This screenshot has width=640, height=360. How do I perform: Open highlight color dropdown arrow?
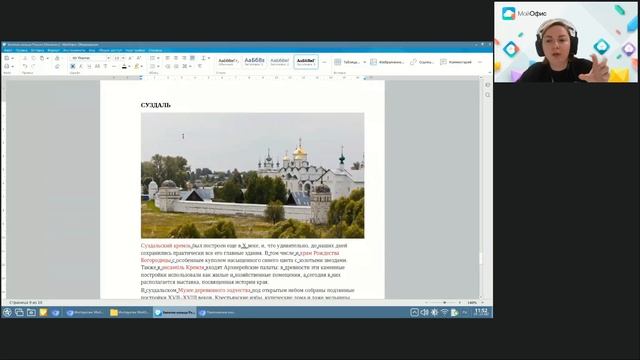click(x=142, y=66)
